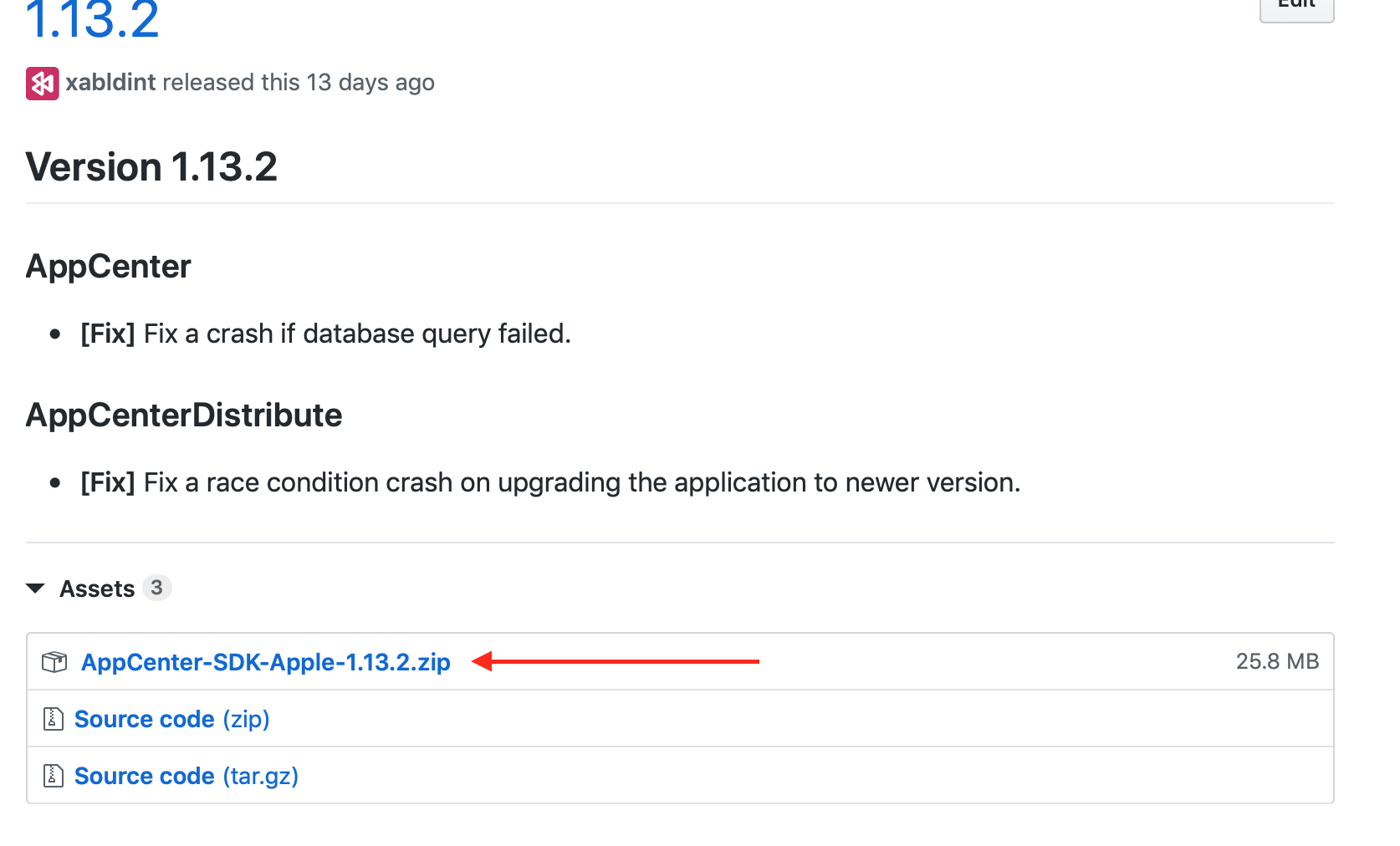The image size is (1400, 846).
Task: Click the AppCenter section heading
Action: tap(107, 266)
